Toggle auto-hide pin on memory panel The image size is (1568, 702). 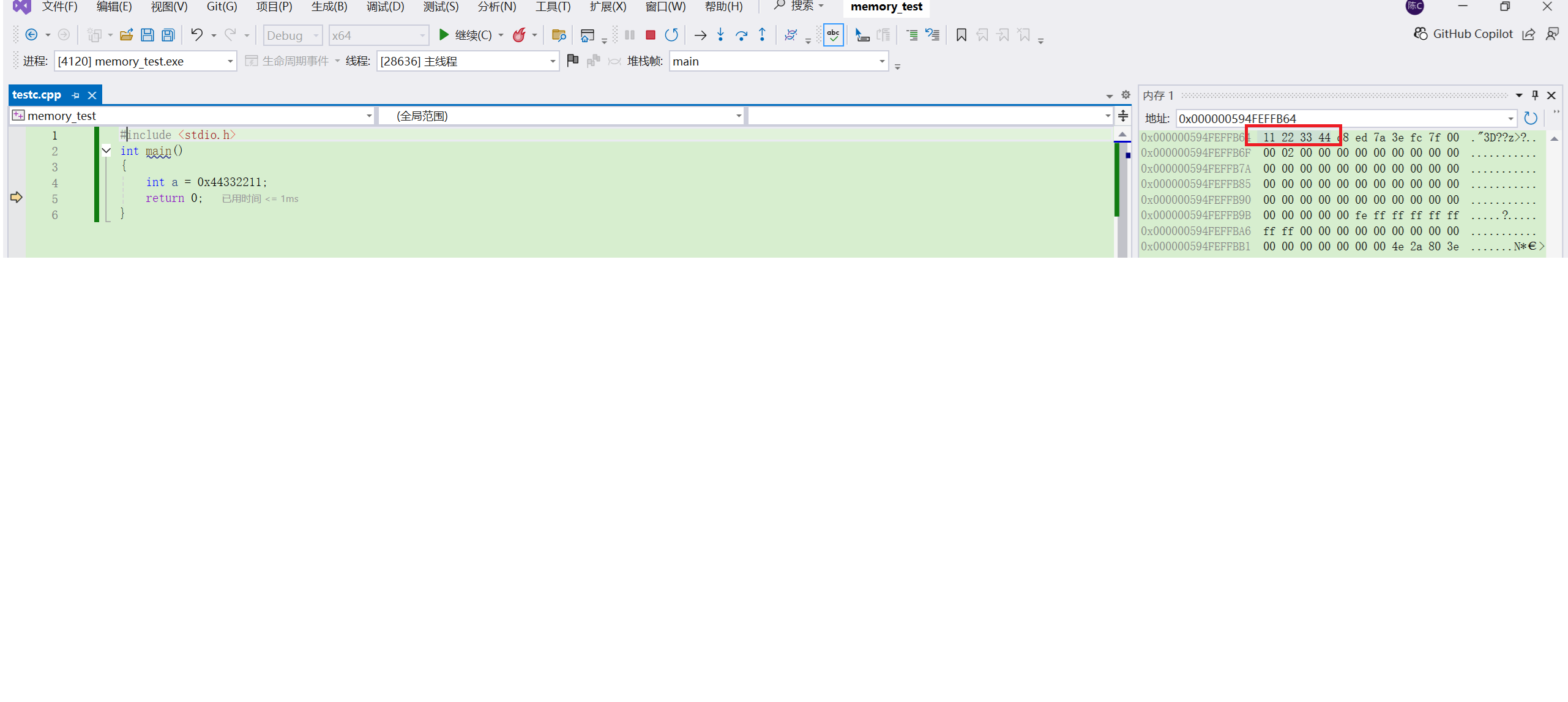click(1535, 95)
